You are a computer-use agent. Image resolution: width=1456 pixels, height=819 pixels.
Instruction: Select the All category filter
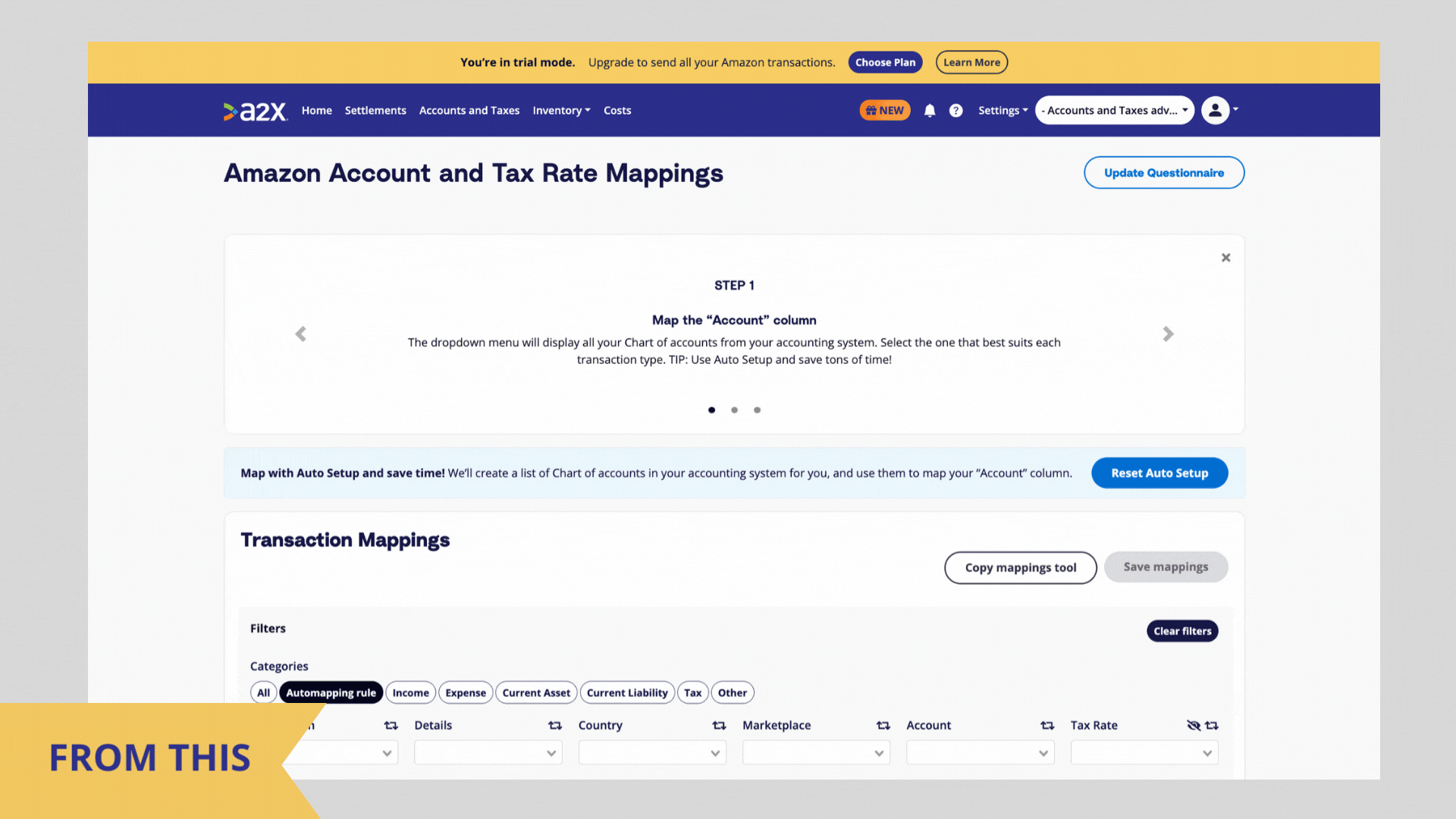(x=263, y=693)
